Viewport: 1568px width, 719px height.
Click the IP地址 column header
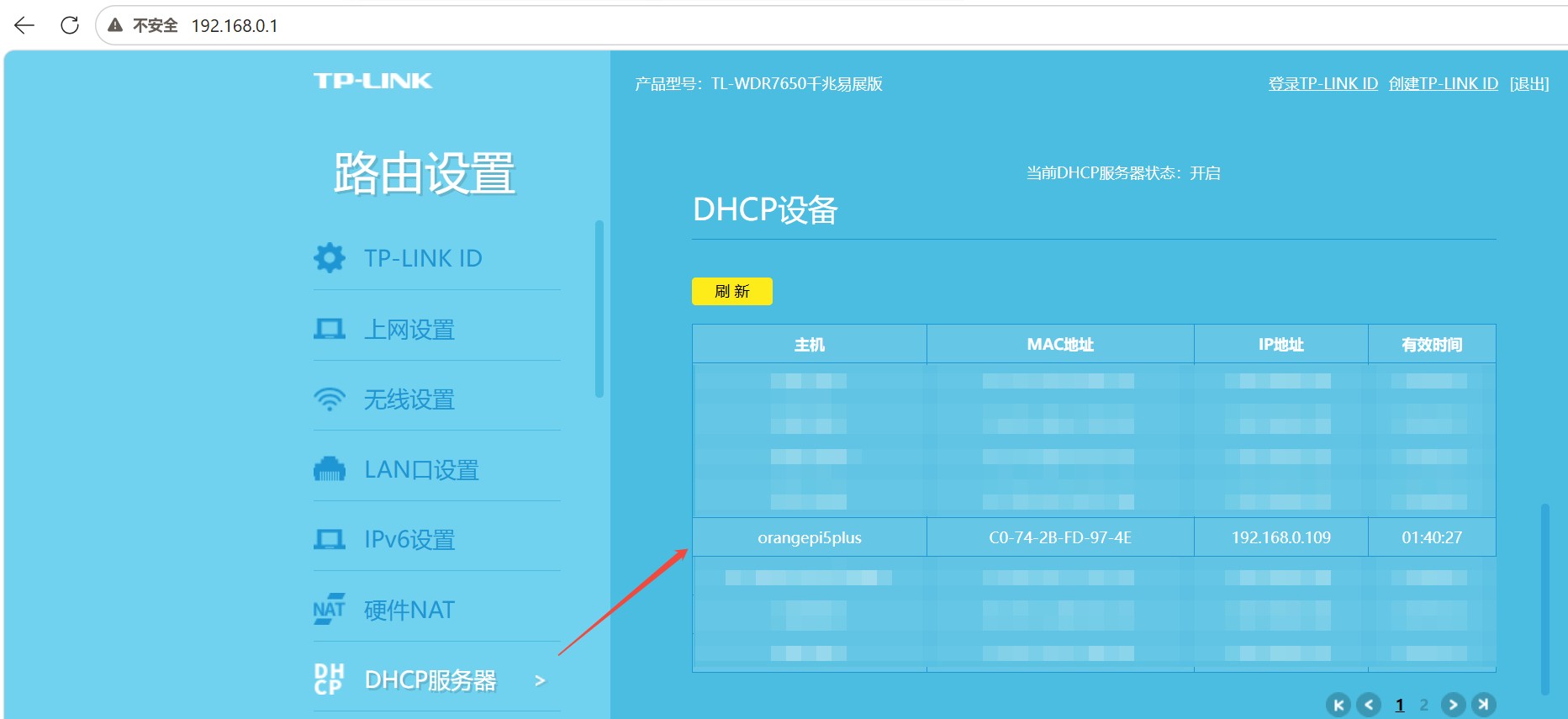pyautogui.click(x=1281, y=344)
